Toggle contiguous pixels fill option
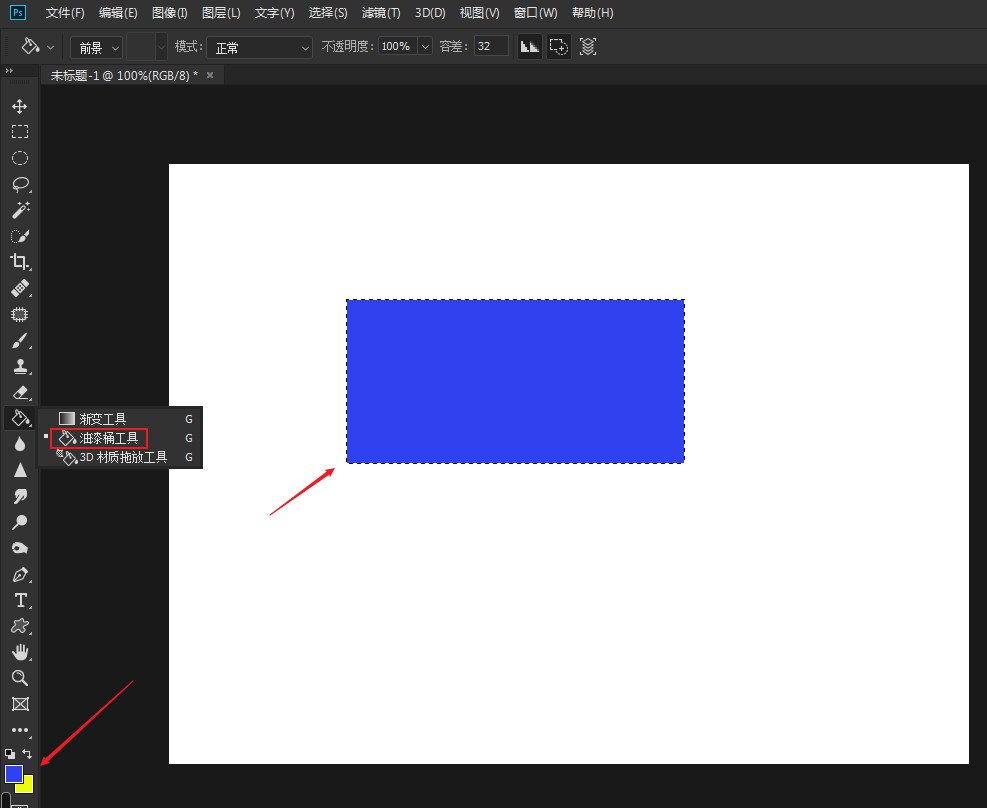Image resolution: width=987 pixels, height=808 pixels. [559, 46]
